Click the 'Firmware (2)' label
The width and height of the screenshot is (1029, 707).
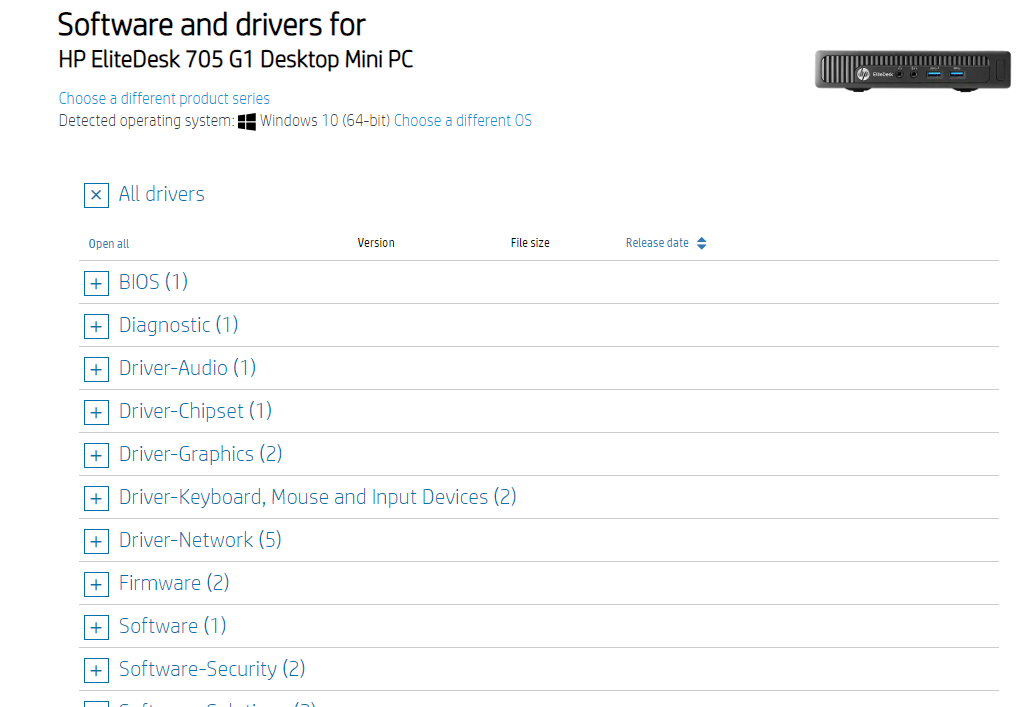(x=174, y=583)
